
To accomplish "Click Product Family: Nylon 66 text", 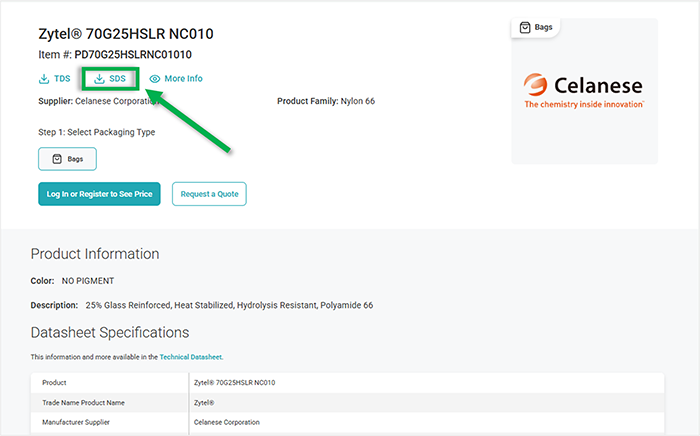I will 326,101.
